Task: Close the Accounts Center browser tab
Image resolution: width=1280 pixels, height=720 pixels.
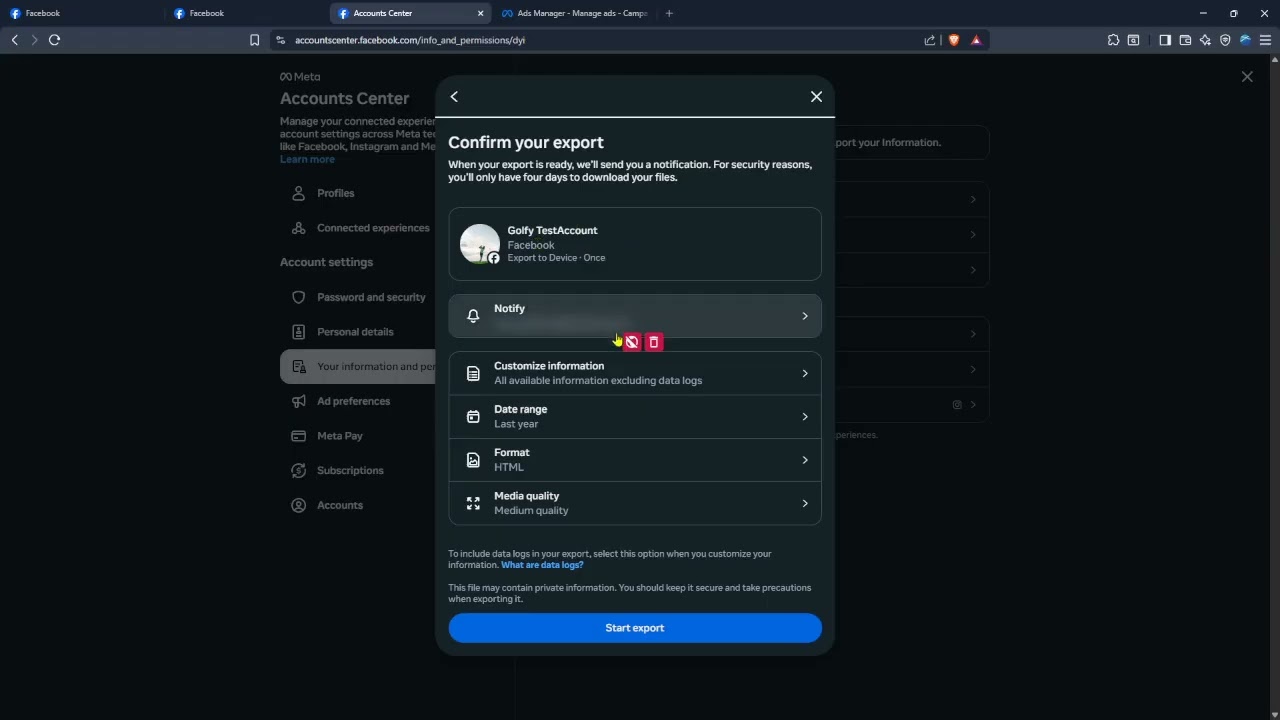Action: (x=480, y=13)
